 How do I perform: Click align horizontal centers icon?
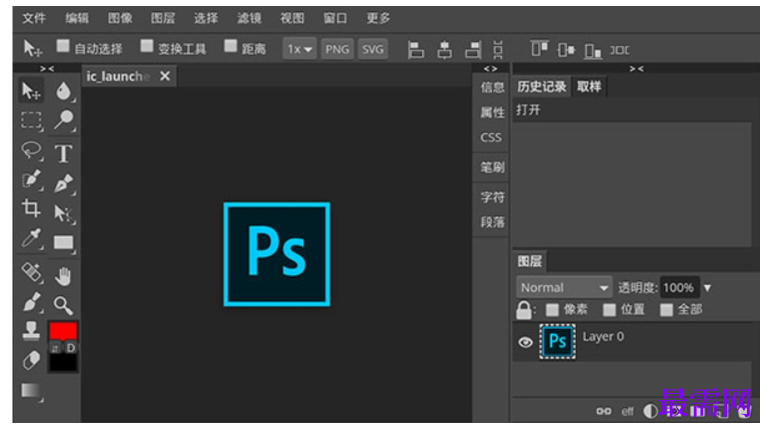click(x=444, y=50)
